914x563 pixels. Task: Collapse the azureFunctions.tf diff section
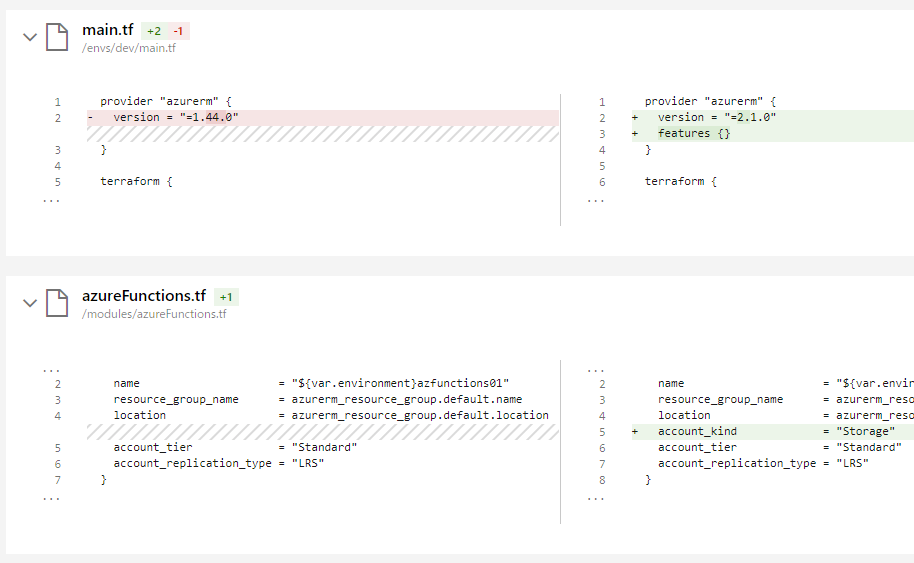coord(30,303)
